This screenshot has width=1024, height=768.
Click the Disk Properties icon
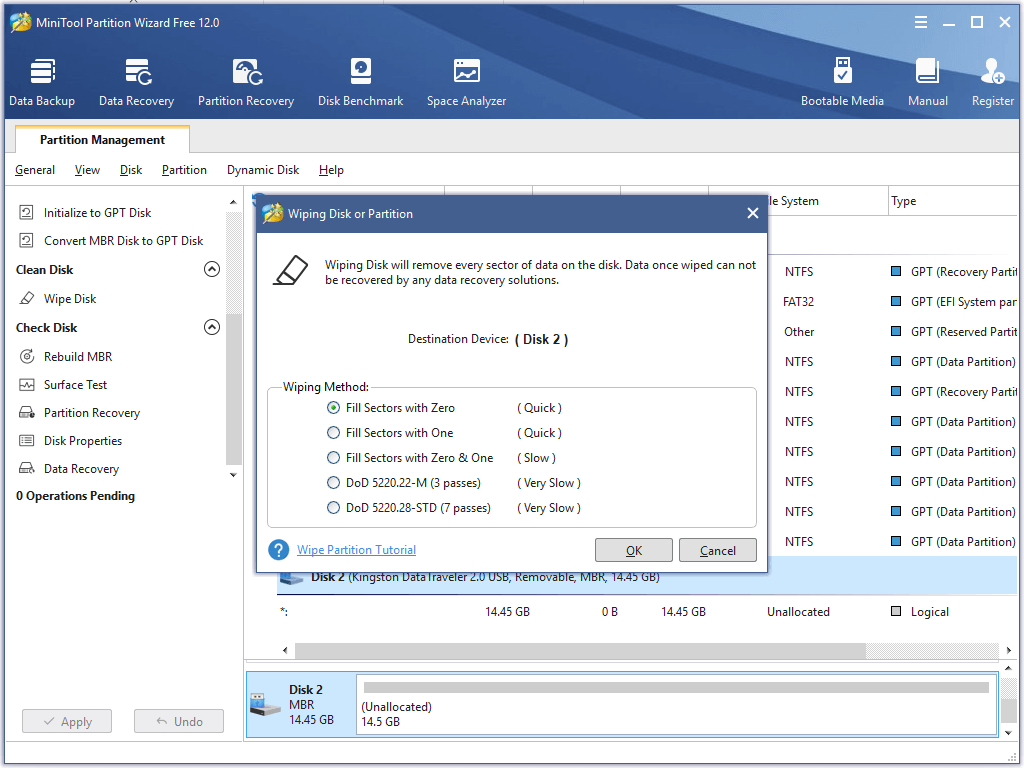coord(27,441)
